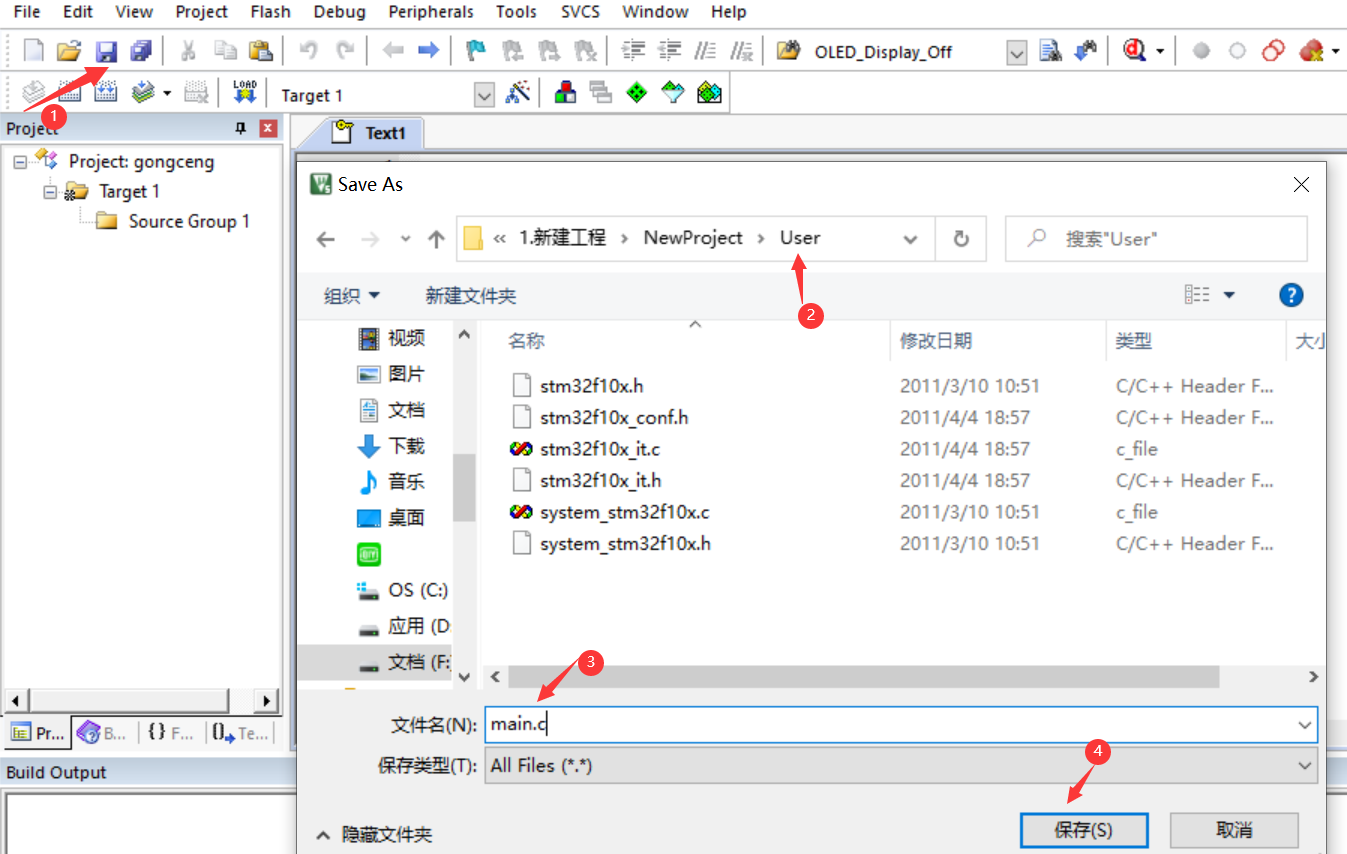
Task: Toggle a bookmark with the flag icon
Action: click(x=477, y=50)
